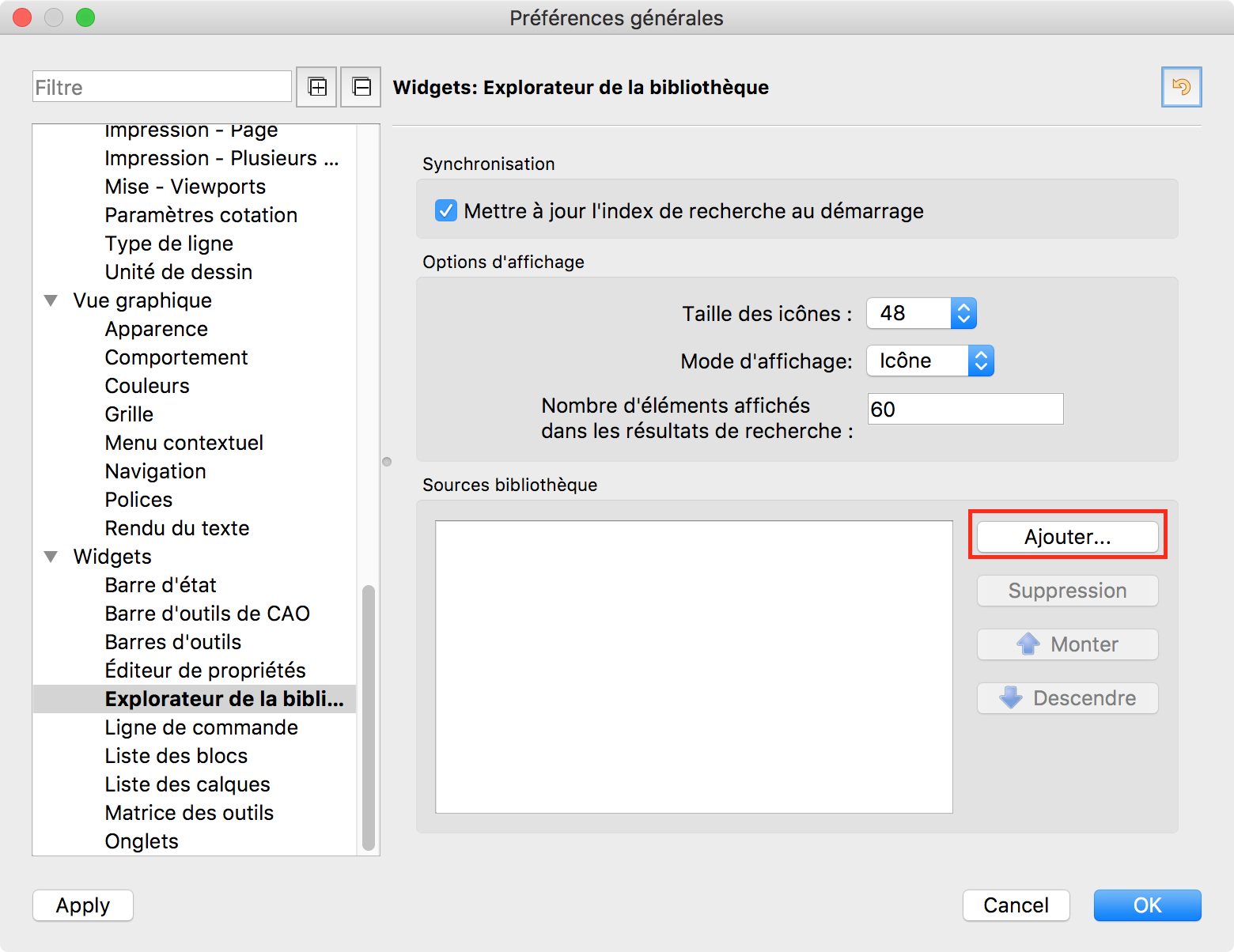Click the Ajouter... button

click(x=1067, y=537)
